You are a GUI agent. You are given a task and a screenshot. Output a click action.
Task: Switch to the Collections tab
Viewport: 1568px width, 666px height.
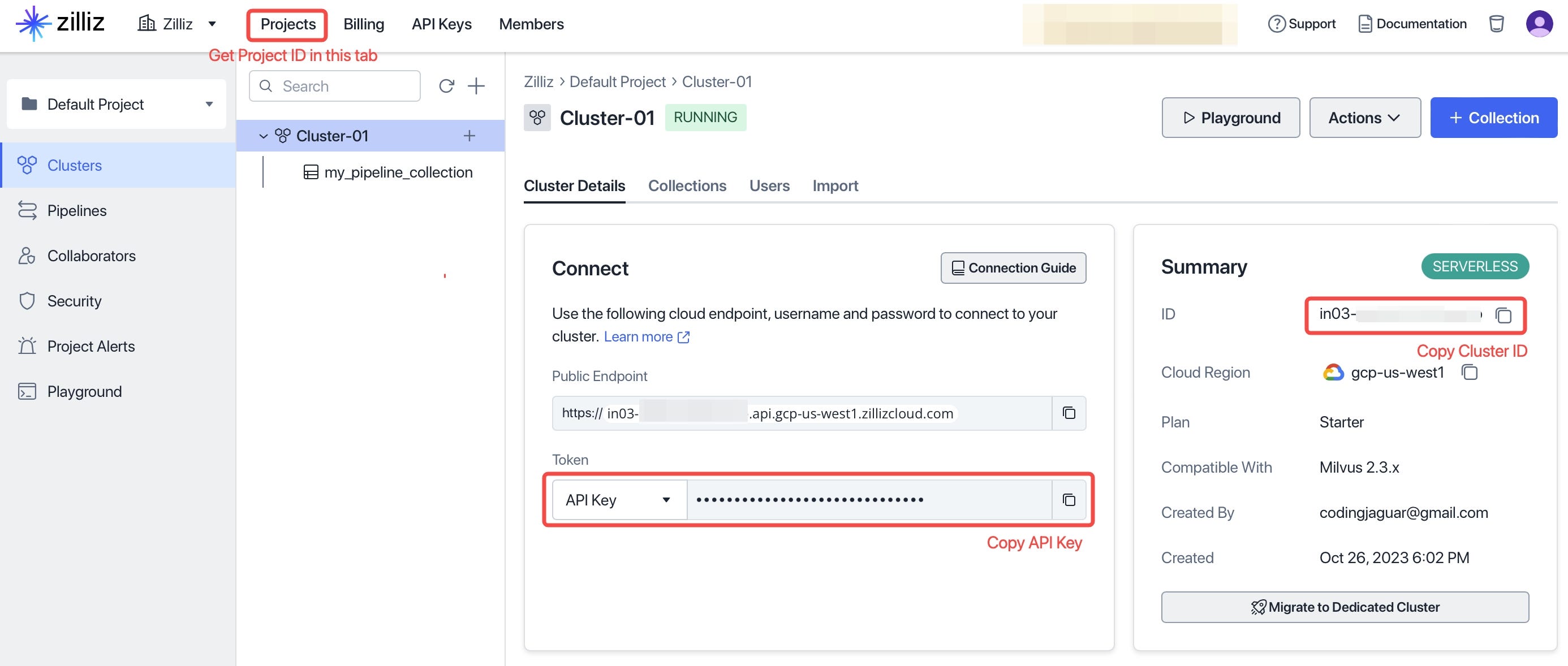(x=687, y=185)
